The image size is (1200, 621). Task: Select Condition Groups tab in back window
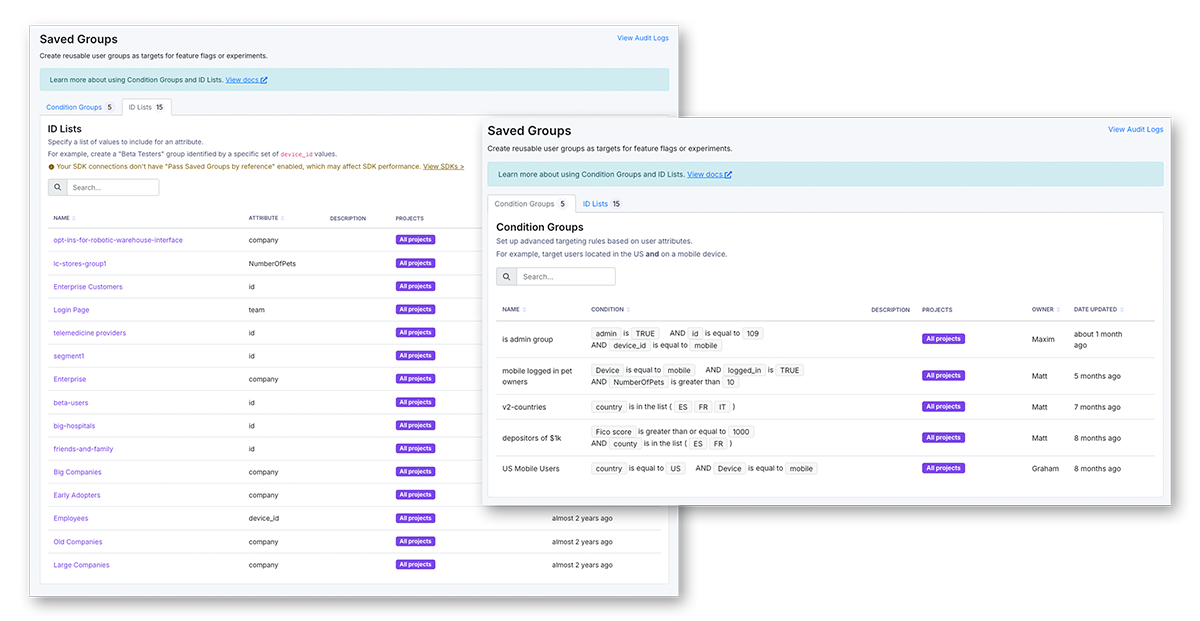tap(80, 107)
